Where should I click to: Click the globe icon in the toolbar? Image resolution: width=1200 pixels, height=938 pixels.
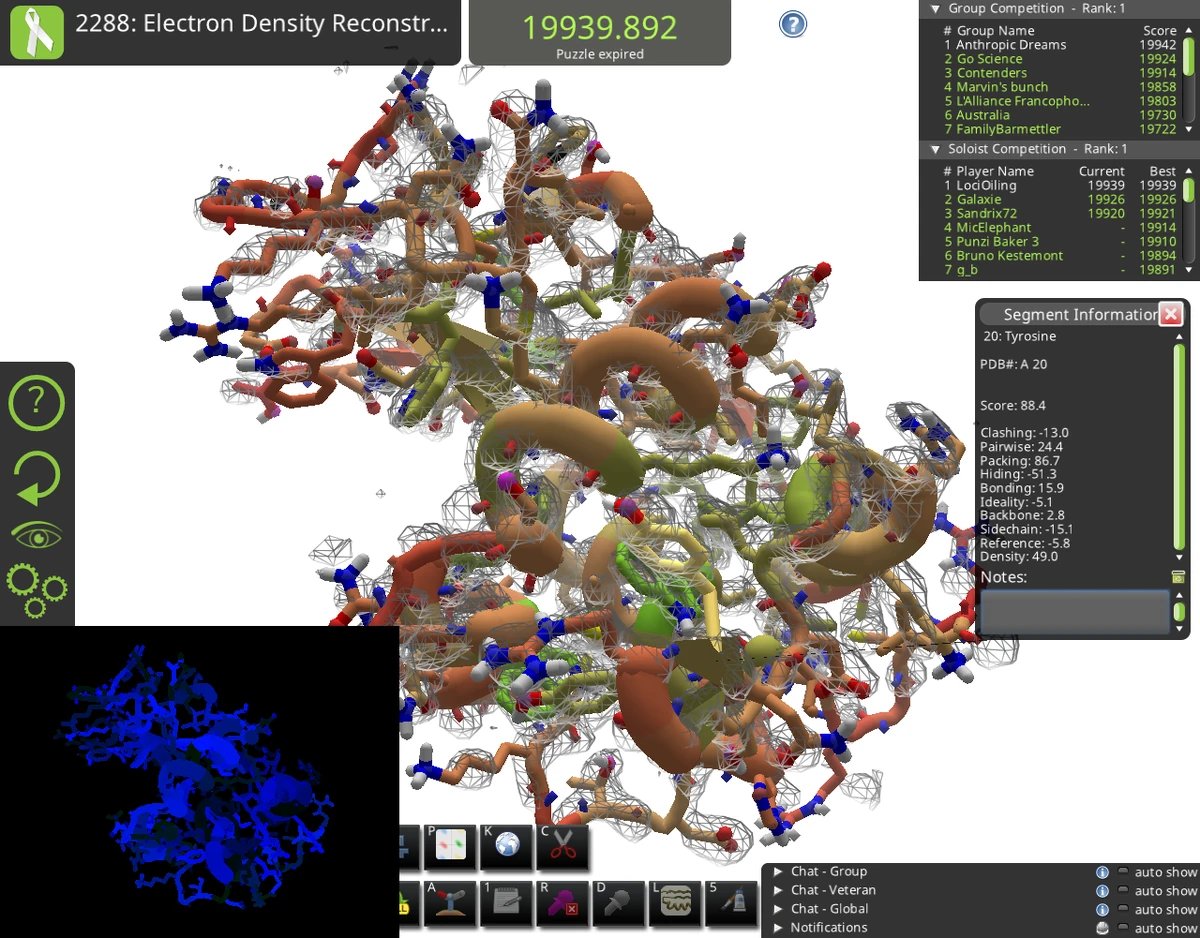[506, 845]
